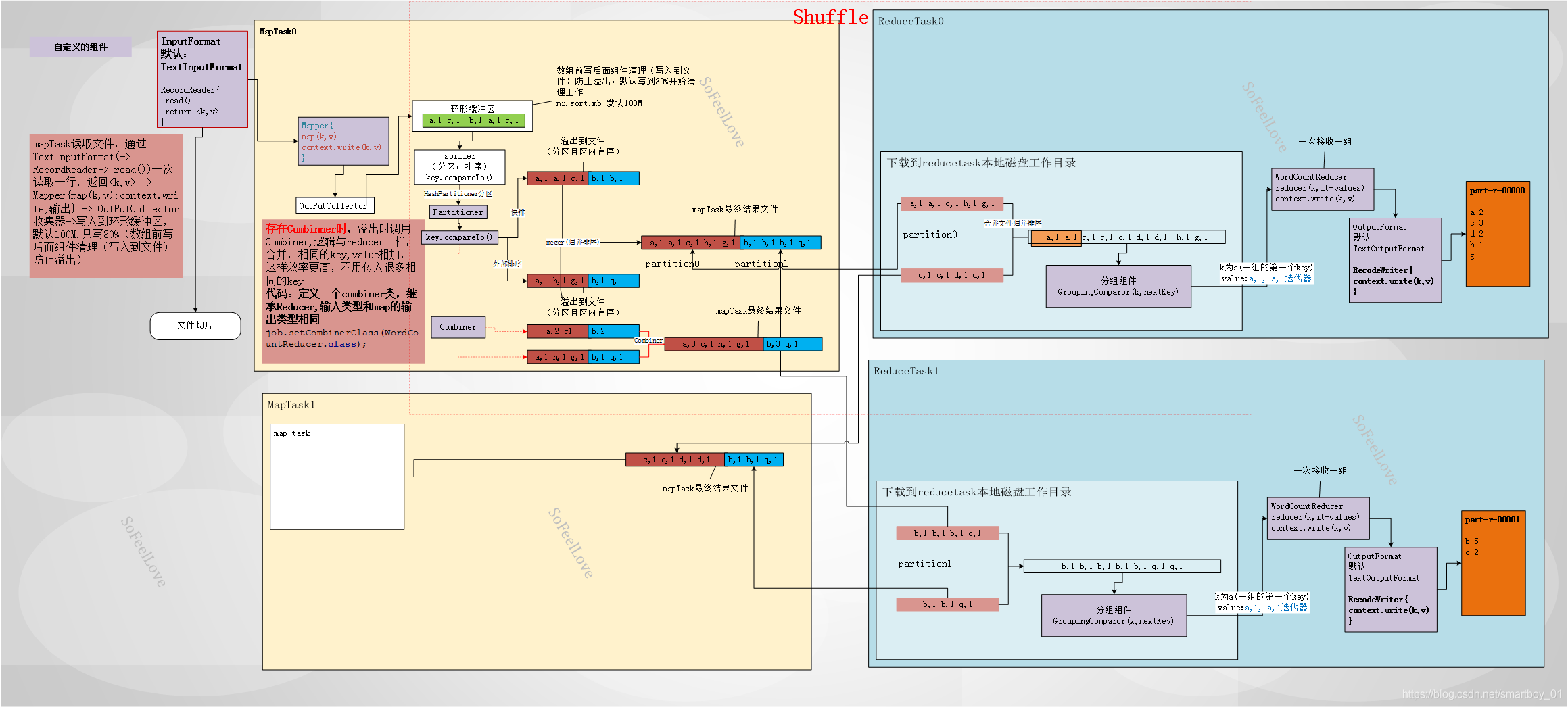Image resolution: width=1568 pixels, height=707 pixels.
Task: Click the 'meger(归并排序)' label
Action: [572, 242]
